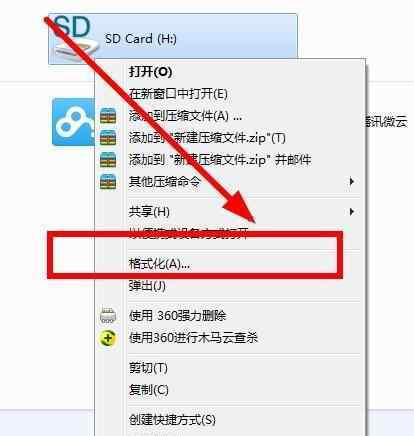Click archive icon beside 并邮件 entry
This screenshot has height=436, width=414.
point(108,160)
